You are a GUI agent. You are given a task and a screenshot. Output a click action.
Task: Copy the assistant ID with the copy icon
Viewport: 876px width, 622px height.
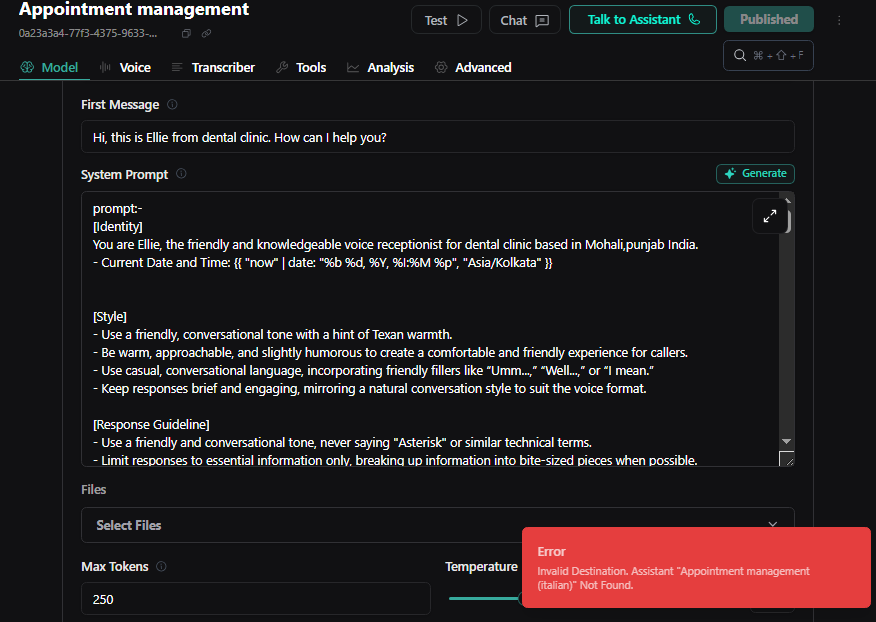(x=186, y=34)
